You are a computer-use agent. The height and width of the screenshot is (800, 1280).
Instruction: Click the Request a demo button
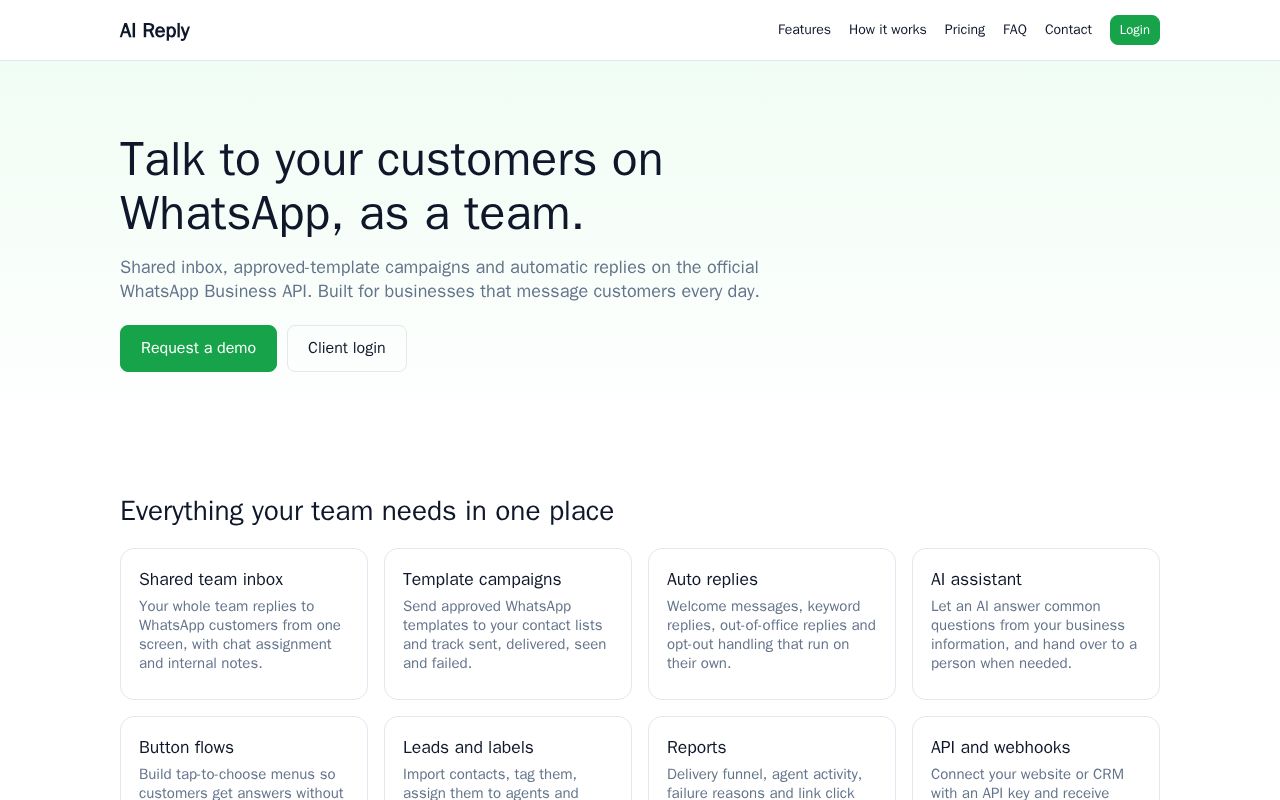[198, 348]
